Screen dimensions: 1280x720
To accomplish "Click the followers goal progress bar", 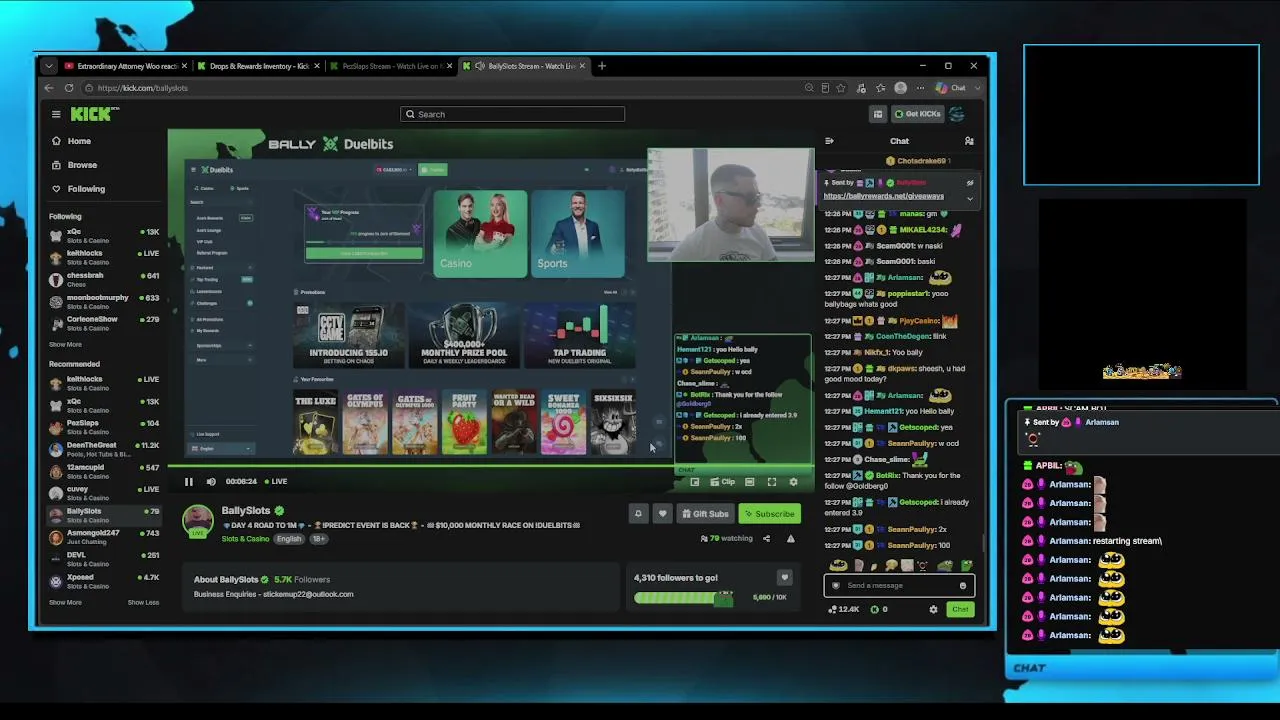I will 683,598.
